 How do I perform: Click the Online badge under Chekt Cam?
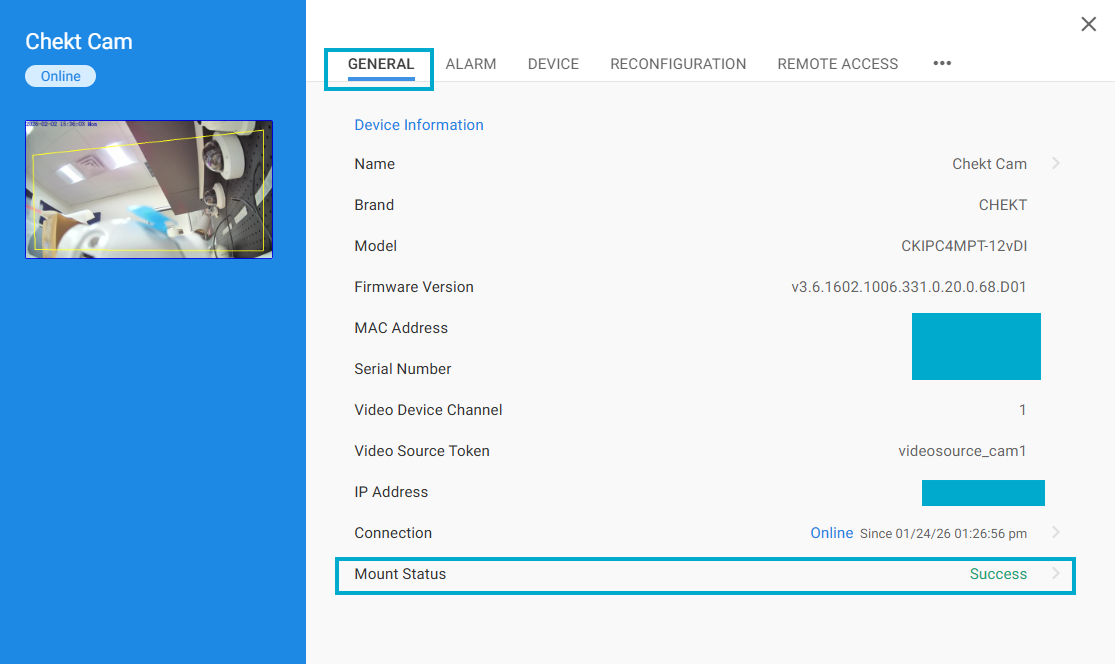(x=61, y=76)
